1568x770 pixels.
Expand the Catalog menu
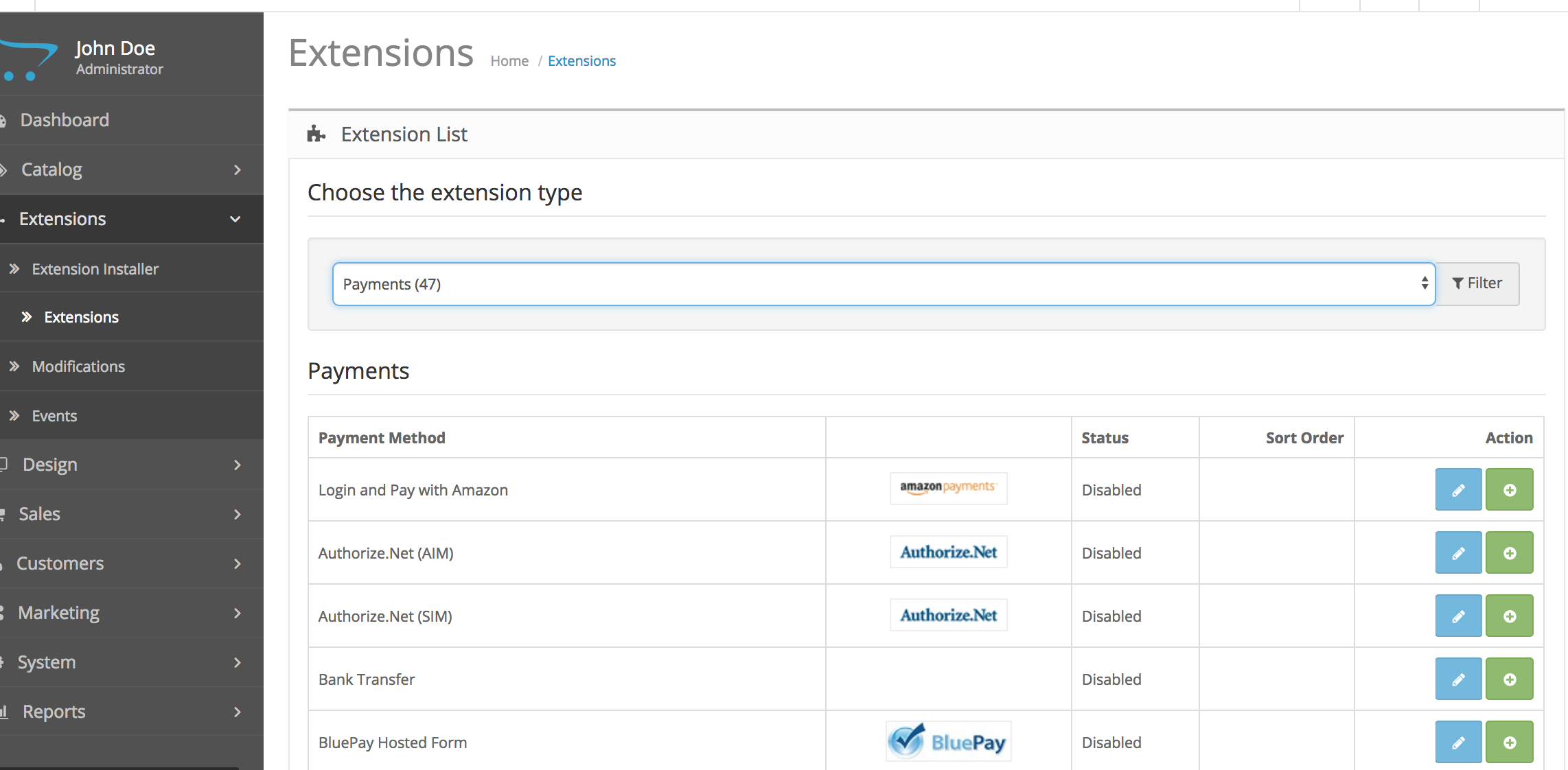(x=132, y=170)
